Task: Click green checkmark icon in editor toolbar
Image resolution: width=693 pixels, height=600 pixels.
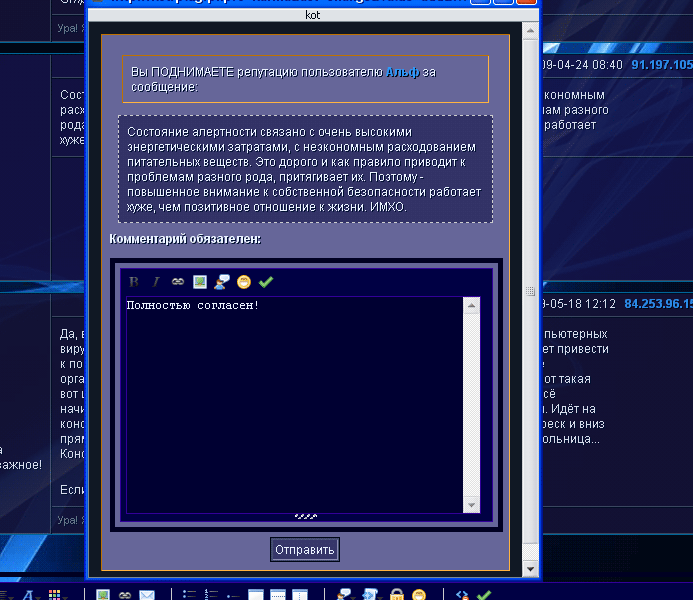Action: [x=265, y=282]
